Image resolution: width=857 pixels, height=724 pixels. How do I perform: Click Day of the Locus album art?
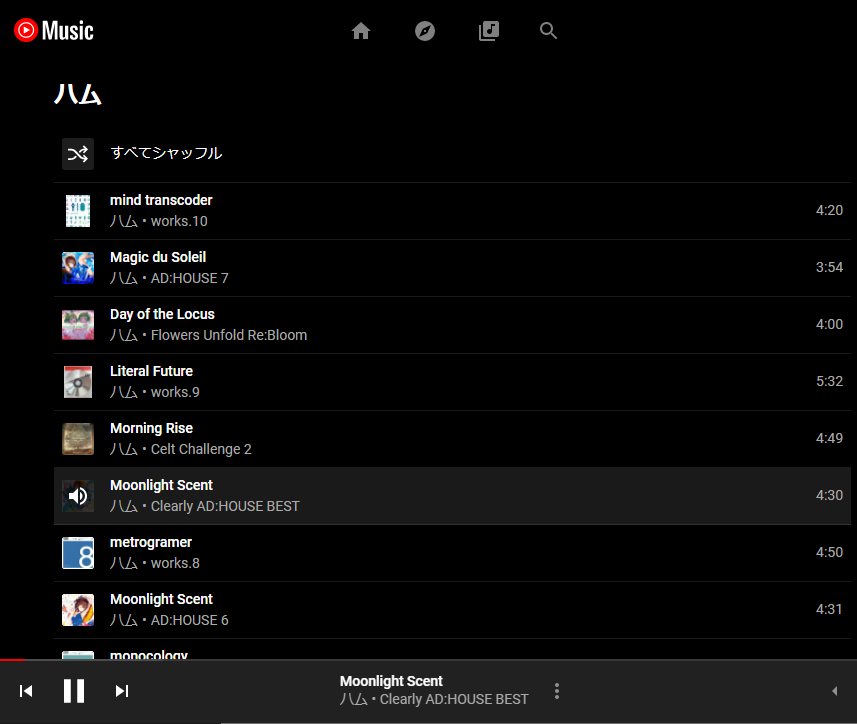pos(78,325)
